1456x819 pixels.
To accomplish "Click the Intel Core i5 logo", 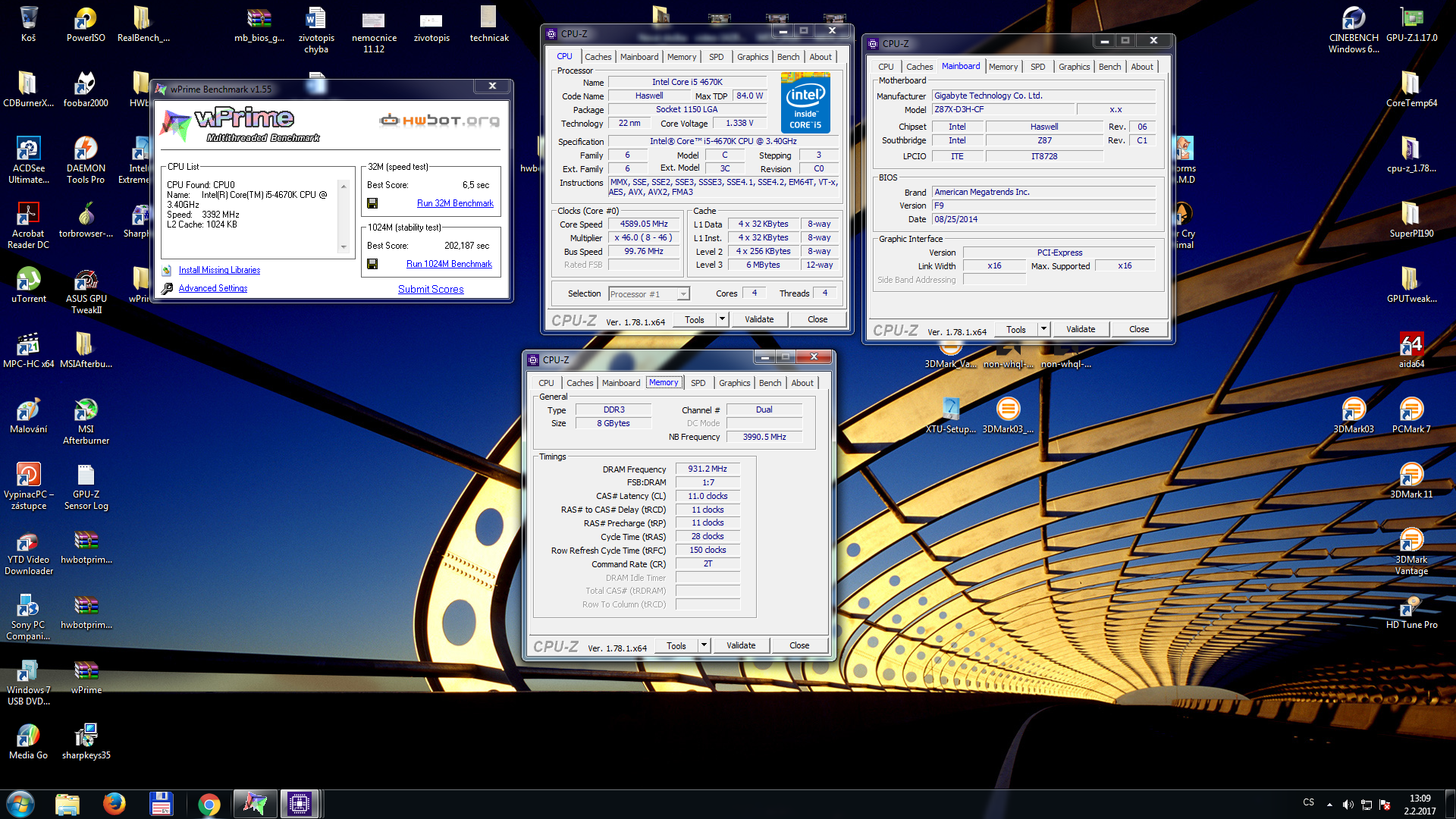I will point(805,103).
